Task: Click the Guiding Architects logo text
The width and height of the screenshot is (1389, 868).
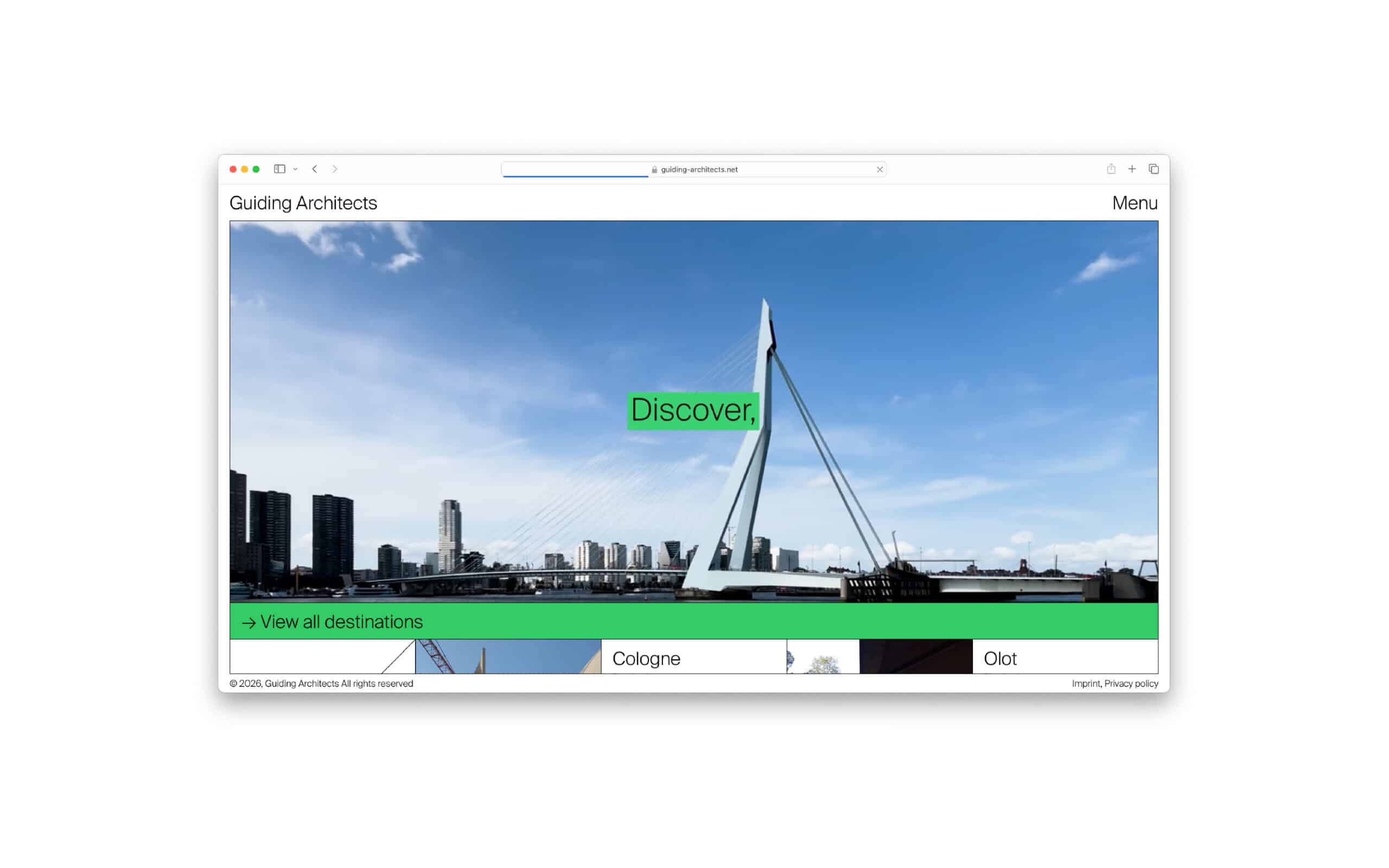Action: coord(303,203)
